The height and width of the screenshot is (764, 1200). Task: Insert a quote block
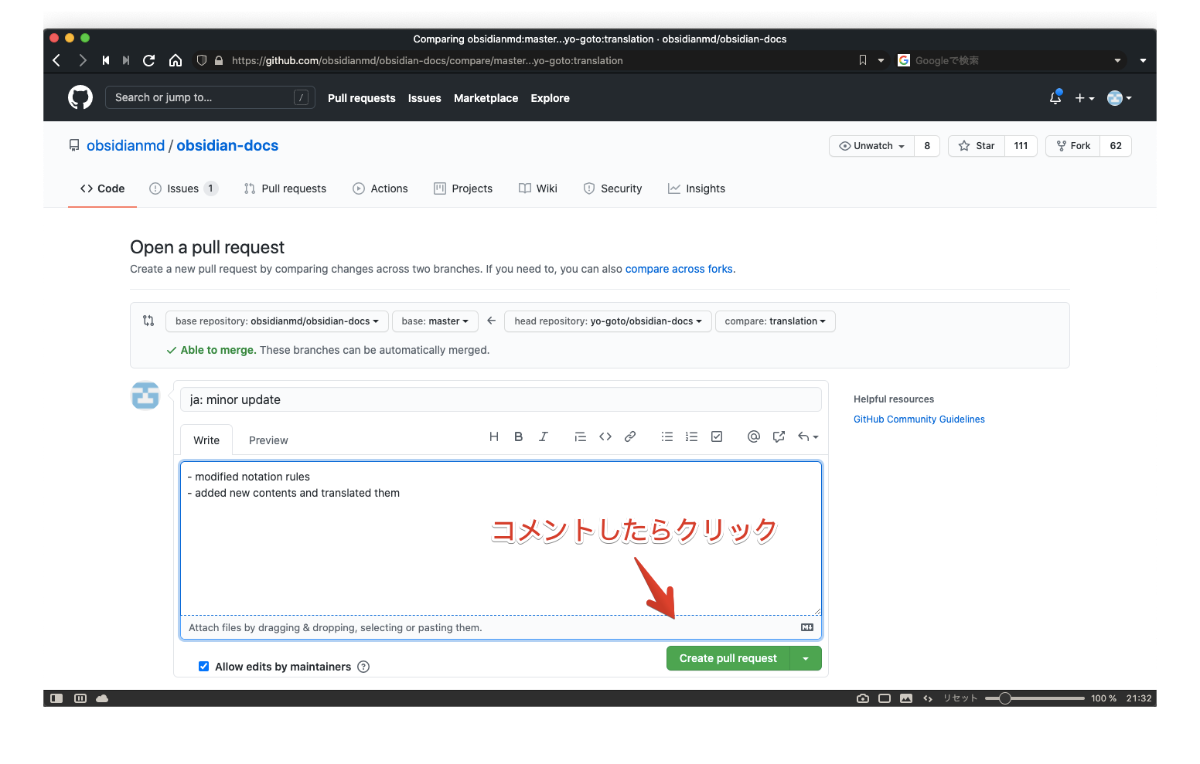(580, 437)
